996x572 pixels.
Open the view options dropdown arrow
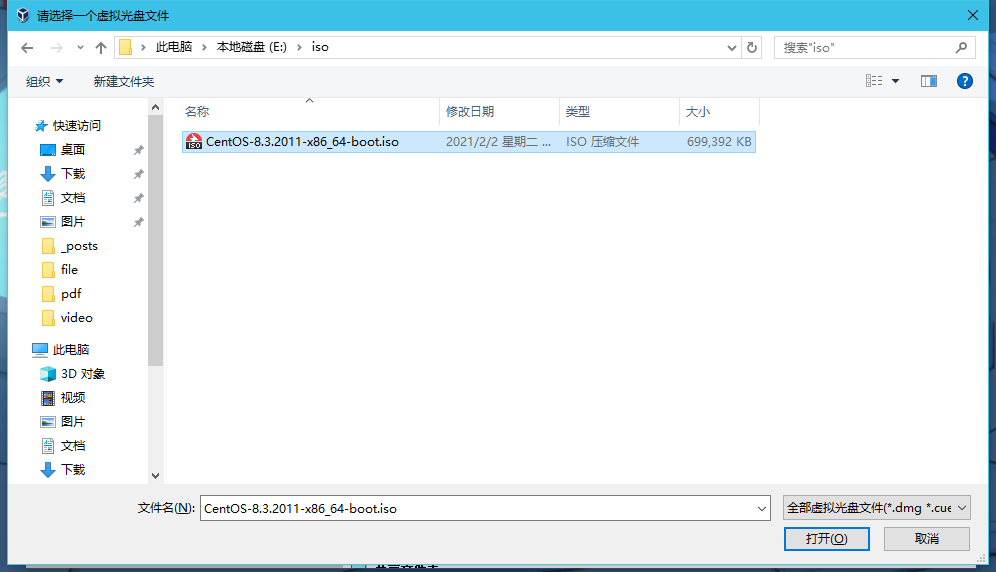[895, 81]
